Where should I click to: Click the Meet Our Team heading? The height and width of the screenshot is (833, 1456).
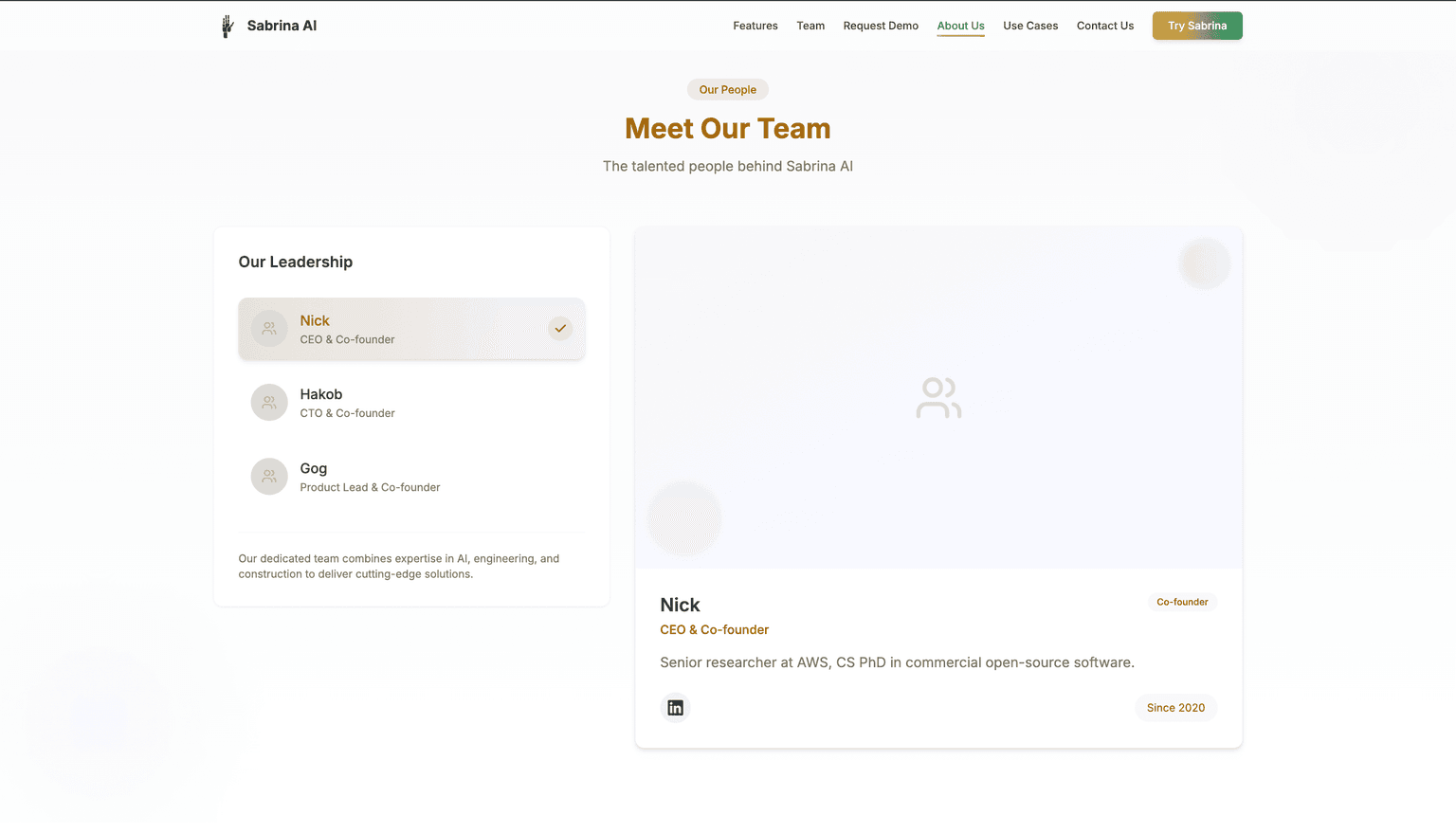[x=728, y=129]
